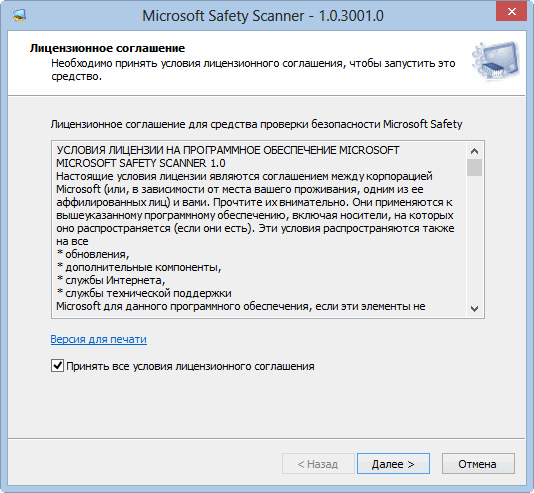Click the window title 'Microsoft Safety Scanner - 1.0.3001.0'
534x493 pixels.
coord(263,16)
